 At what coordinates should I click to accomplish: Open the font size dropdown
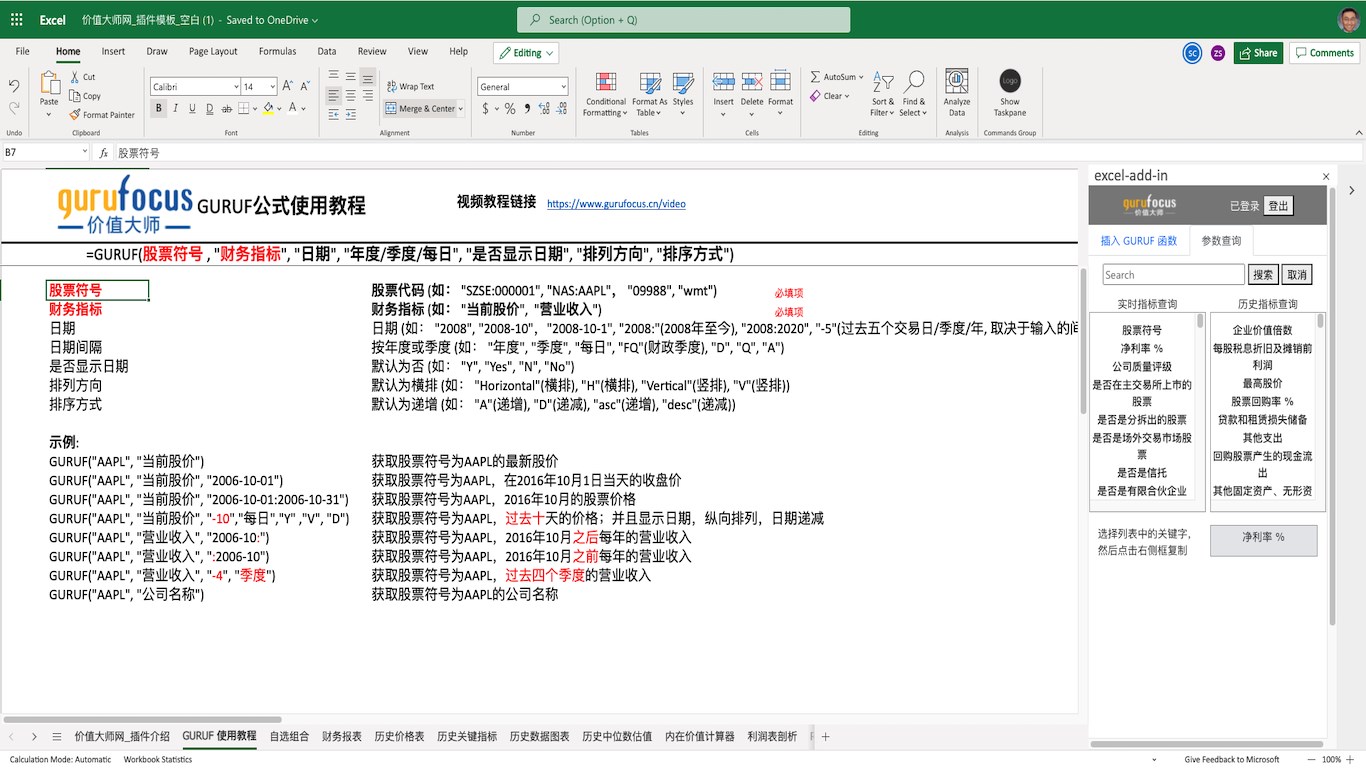tap(272, 87)
